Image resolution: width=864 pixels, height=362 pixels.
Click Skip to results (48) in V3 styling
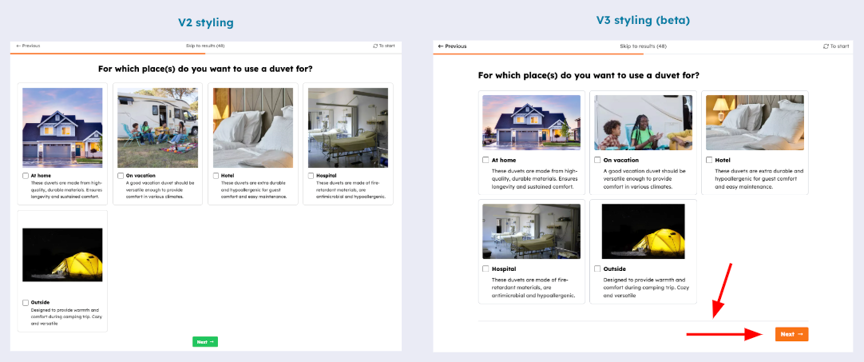point(643,46)
